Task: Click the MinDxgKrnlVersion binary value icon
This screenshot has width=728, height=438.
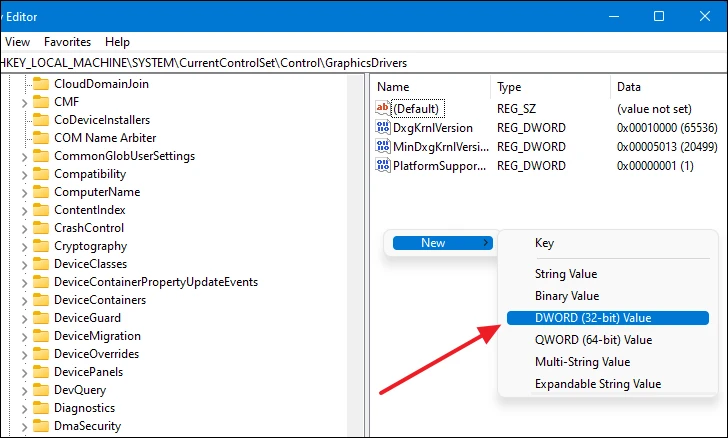Action: click(382, 146)
